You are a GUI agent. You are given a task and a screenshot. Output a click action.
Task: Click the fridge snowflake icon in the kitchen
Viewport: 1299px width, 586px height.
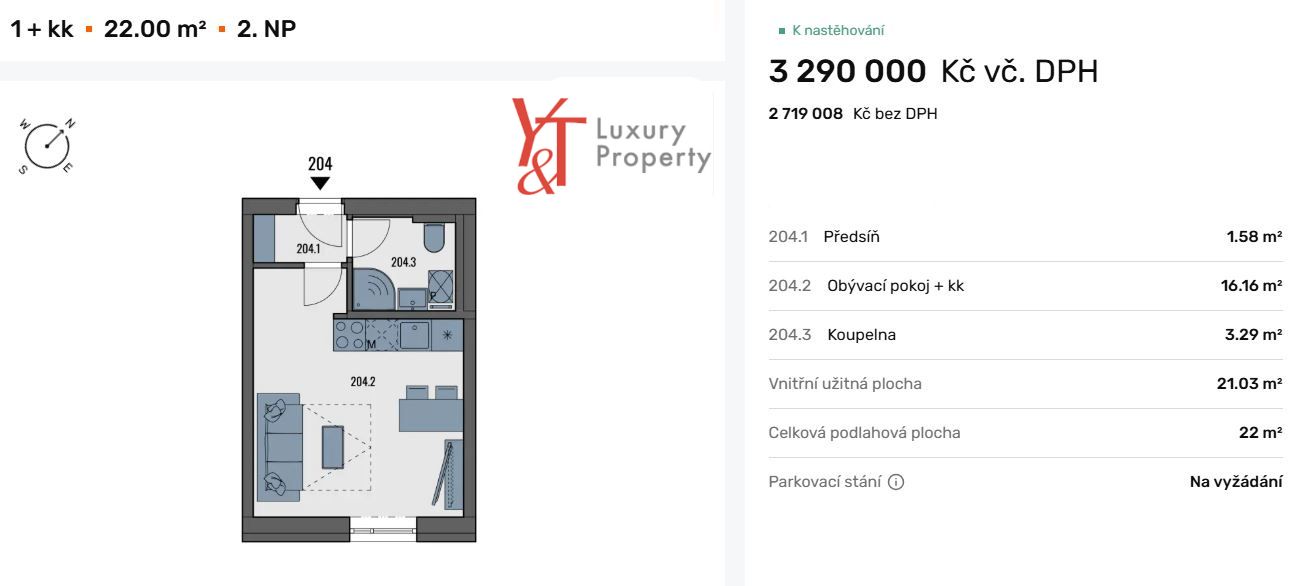(447, 334)
